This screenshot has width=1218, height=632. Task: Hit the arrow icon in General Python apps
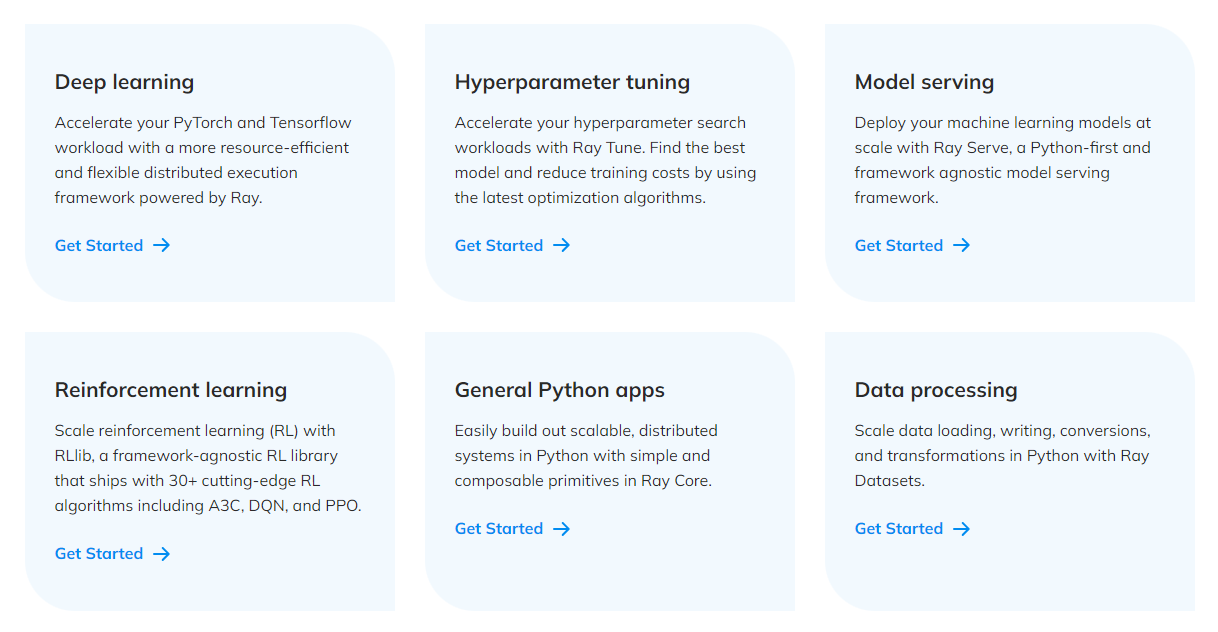click(x=562, y=528)
